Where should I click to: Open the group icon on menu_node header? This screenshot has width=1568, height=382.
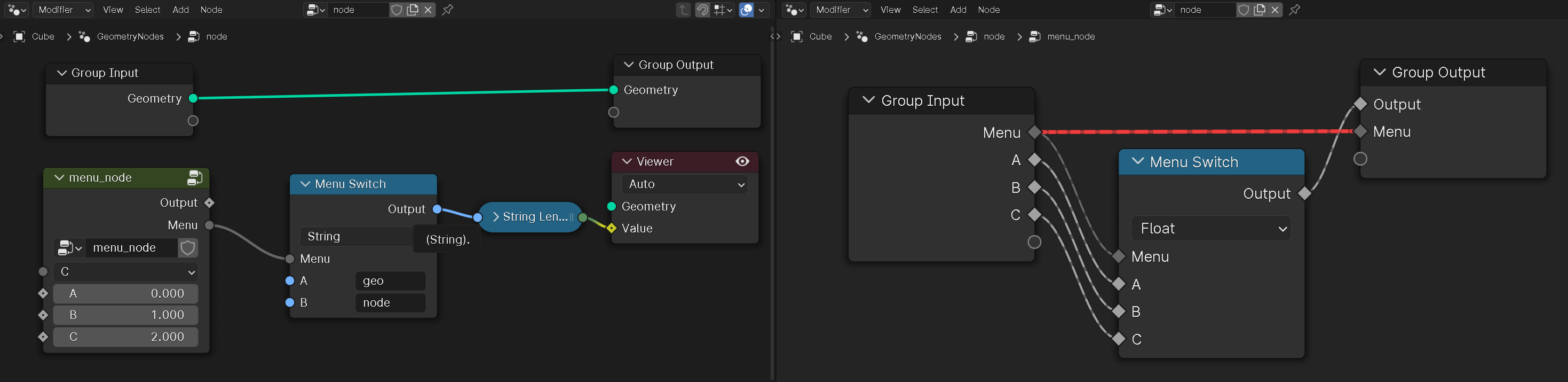(x=195, y=178)
